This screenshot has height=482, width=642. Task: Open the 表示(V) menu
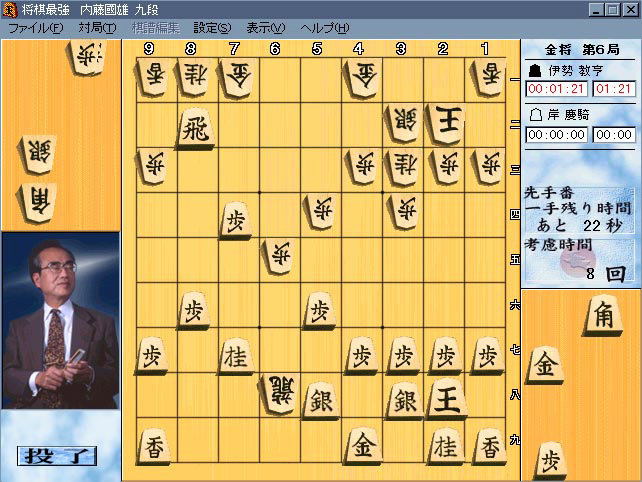click(265, 28)
